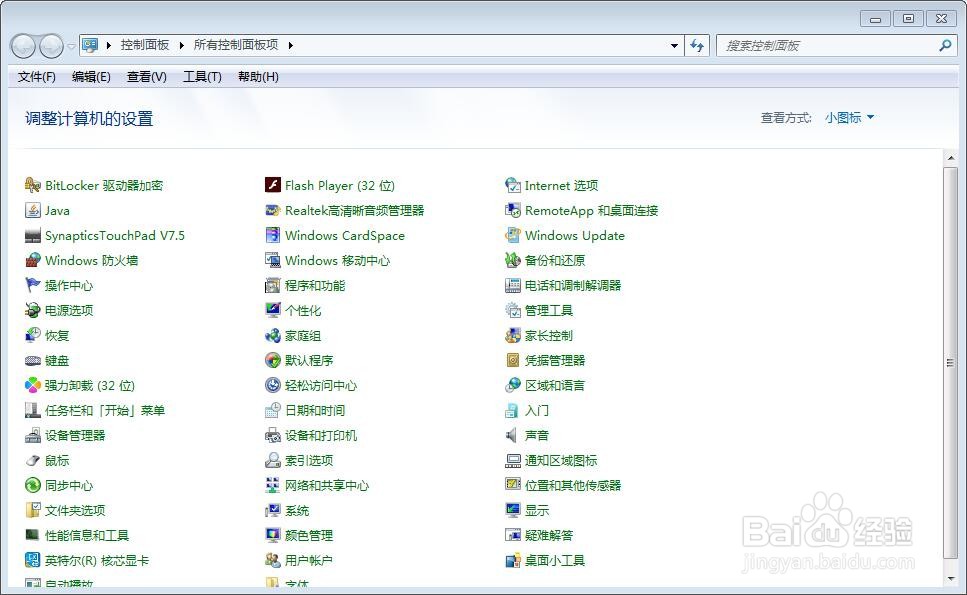Open the 位置和其他传感器 link
The height and width of the screenshot is (595, 967).
coord(573,485)
